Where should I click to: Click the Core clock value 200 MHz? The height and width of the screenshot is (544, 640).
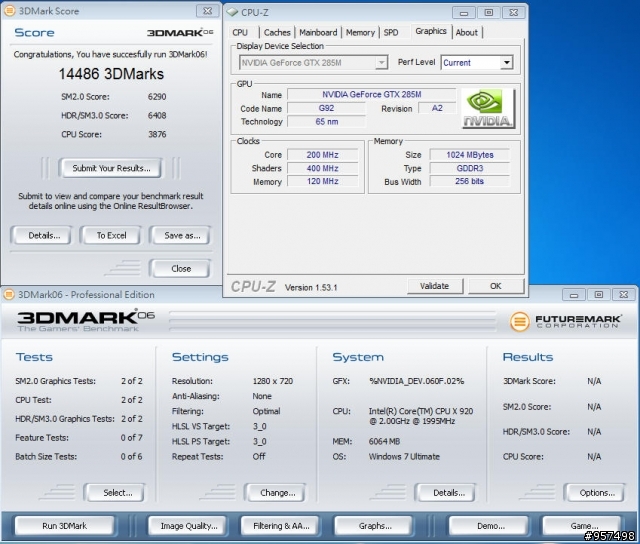[322, 155]
